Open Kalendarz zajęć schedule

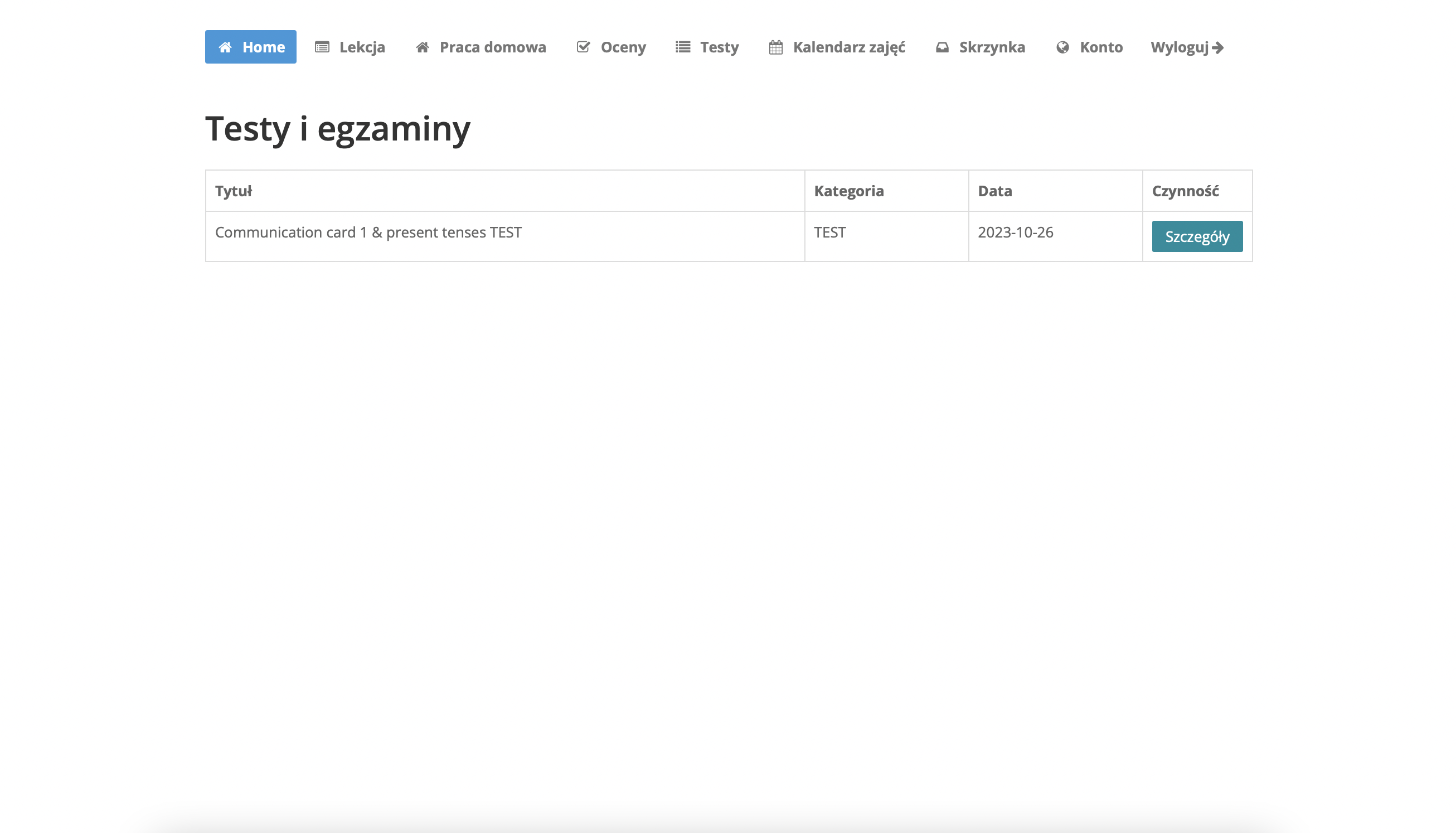(848, 47)
